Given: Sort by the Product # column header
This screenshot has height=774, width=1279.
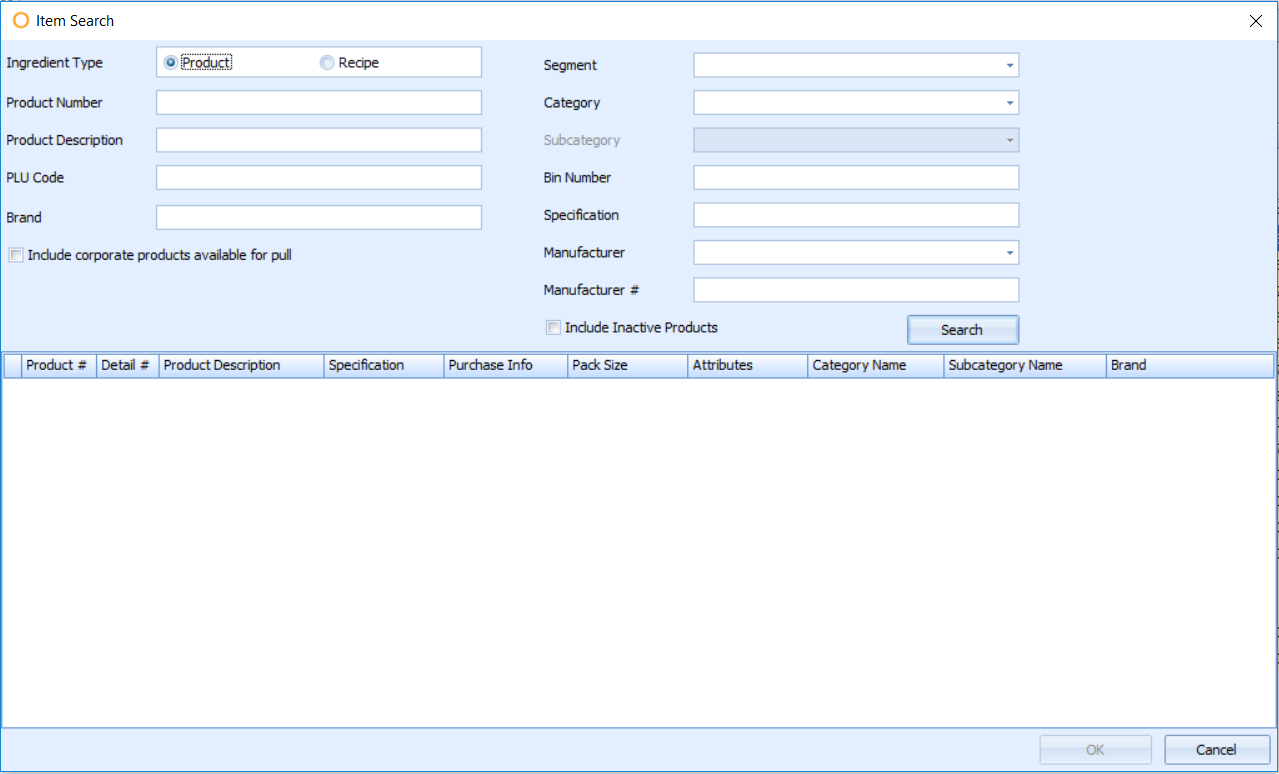Looking at the screenshot, I should click(57, 365).
